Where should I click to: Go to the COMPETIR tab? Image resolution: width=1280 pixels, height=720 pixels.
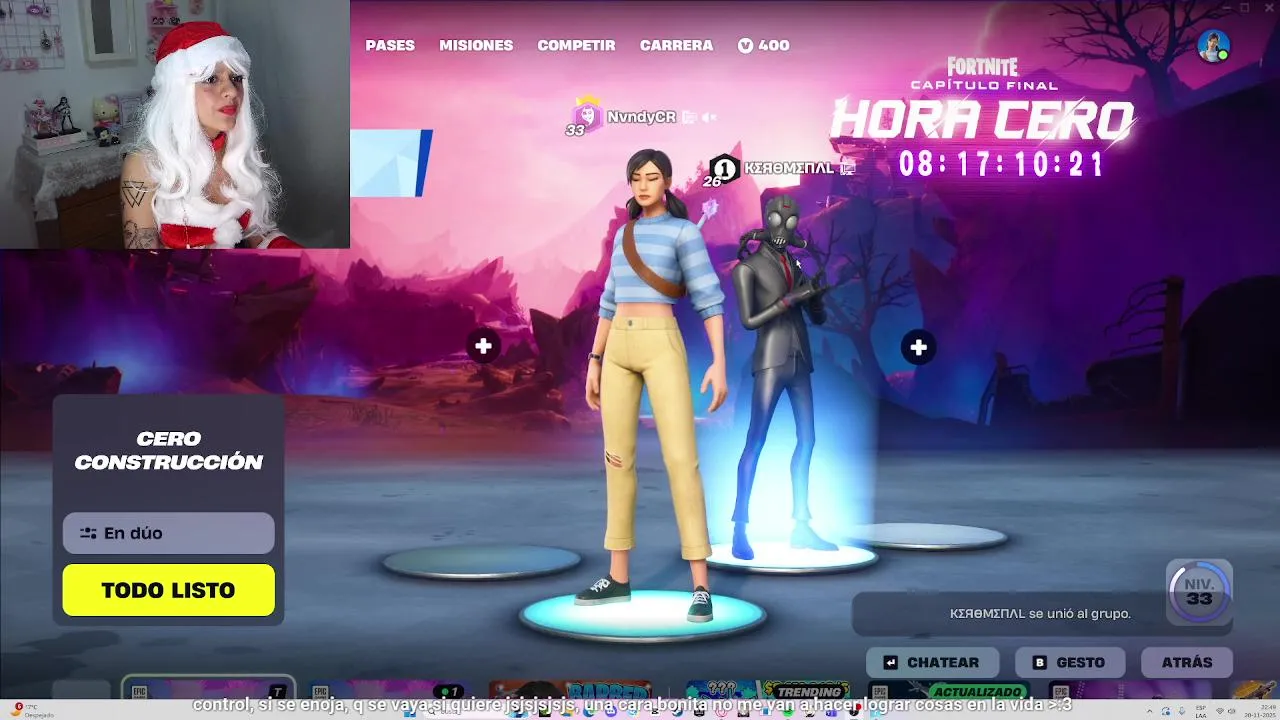576,45
